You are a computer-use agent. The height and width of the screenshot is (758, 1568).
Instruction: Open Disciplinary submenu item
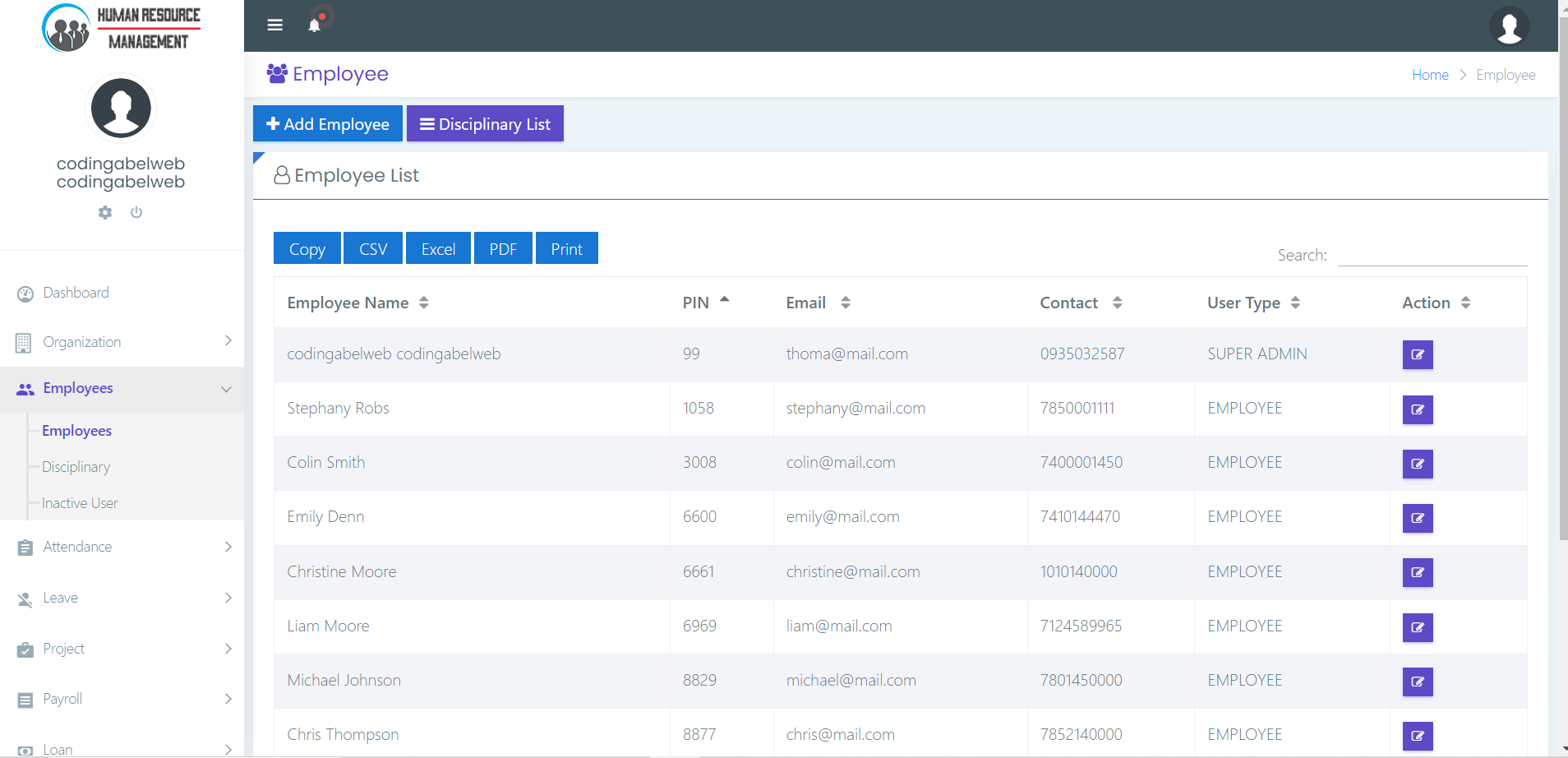tap(76, 467)
